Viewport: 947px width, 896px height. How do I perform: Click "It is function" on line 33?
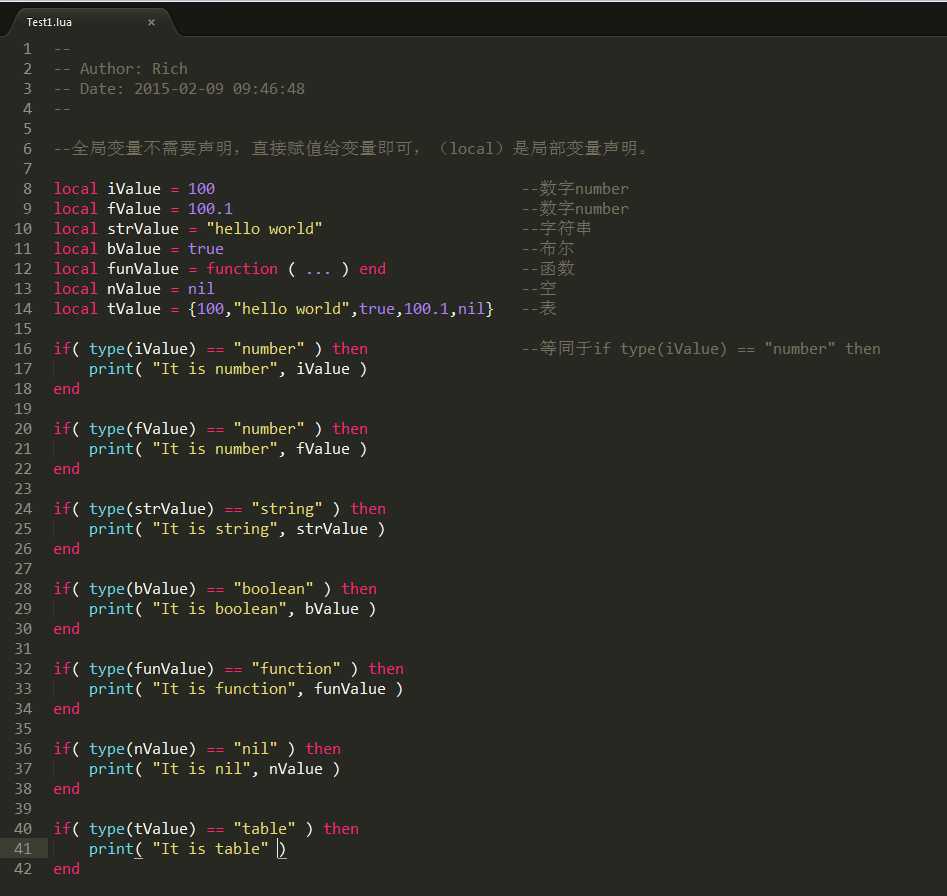click(223, 689)
